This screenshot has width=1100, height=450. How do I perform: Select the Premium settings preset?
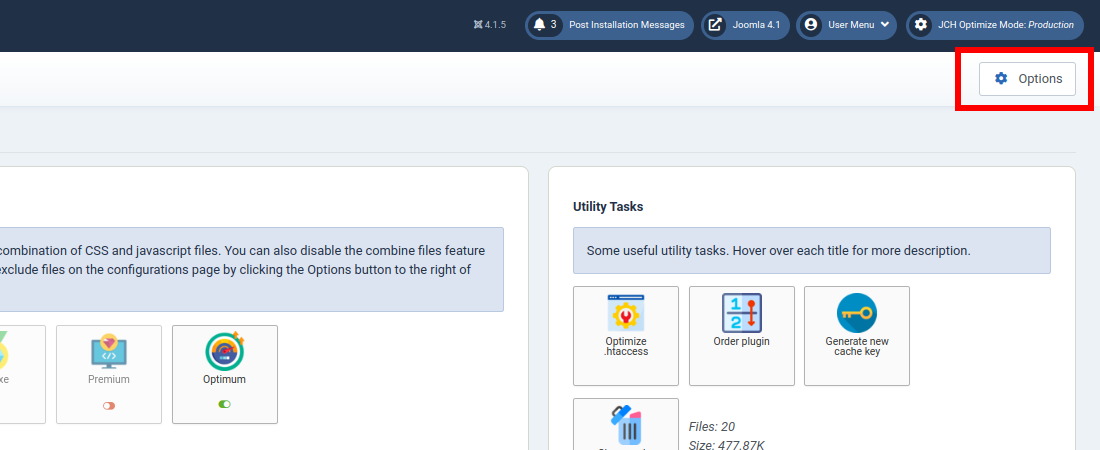point(109,374)
